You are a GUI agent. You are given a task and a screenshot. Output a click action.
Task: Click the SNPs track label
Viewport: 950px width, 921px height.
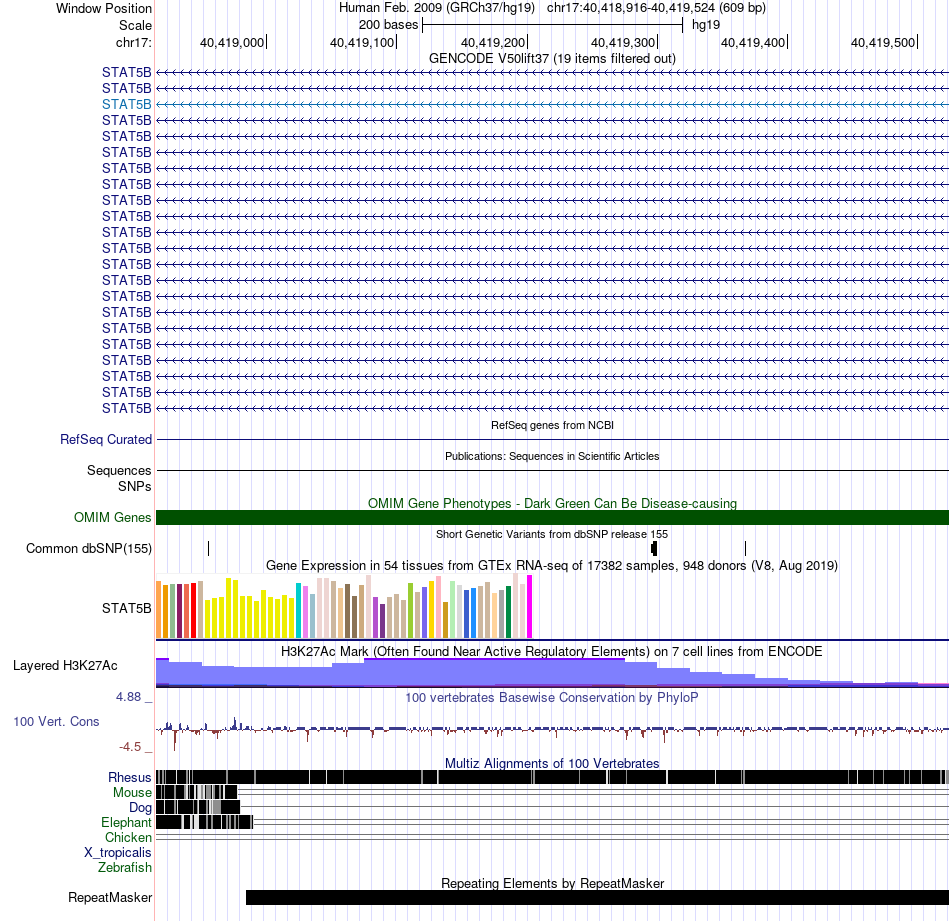[135, 487]
